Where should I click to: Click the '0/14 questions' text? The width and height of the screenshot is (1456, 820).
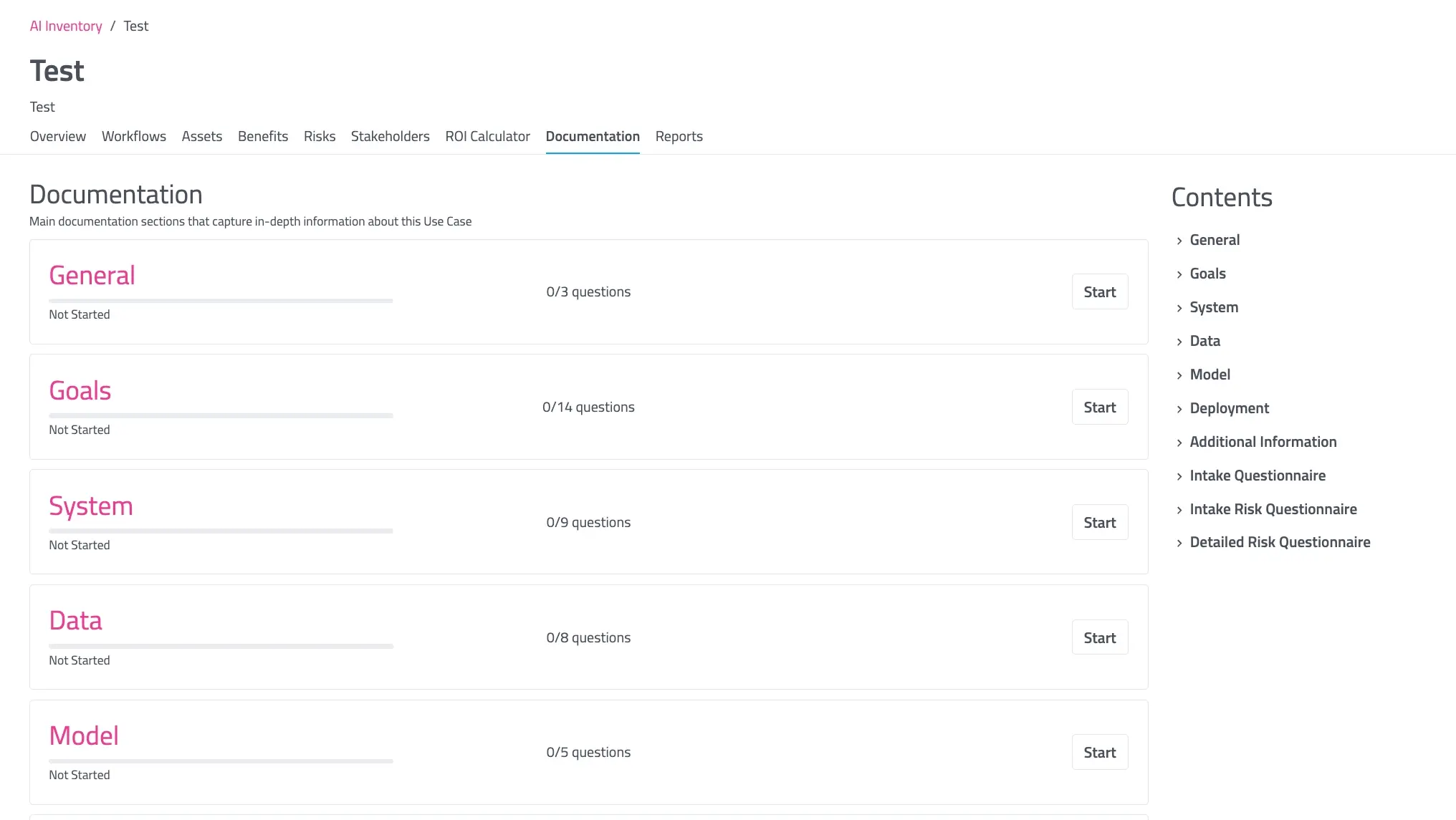point(588,407)
